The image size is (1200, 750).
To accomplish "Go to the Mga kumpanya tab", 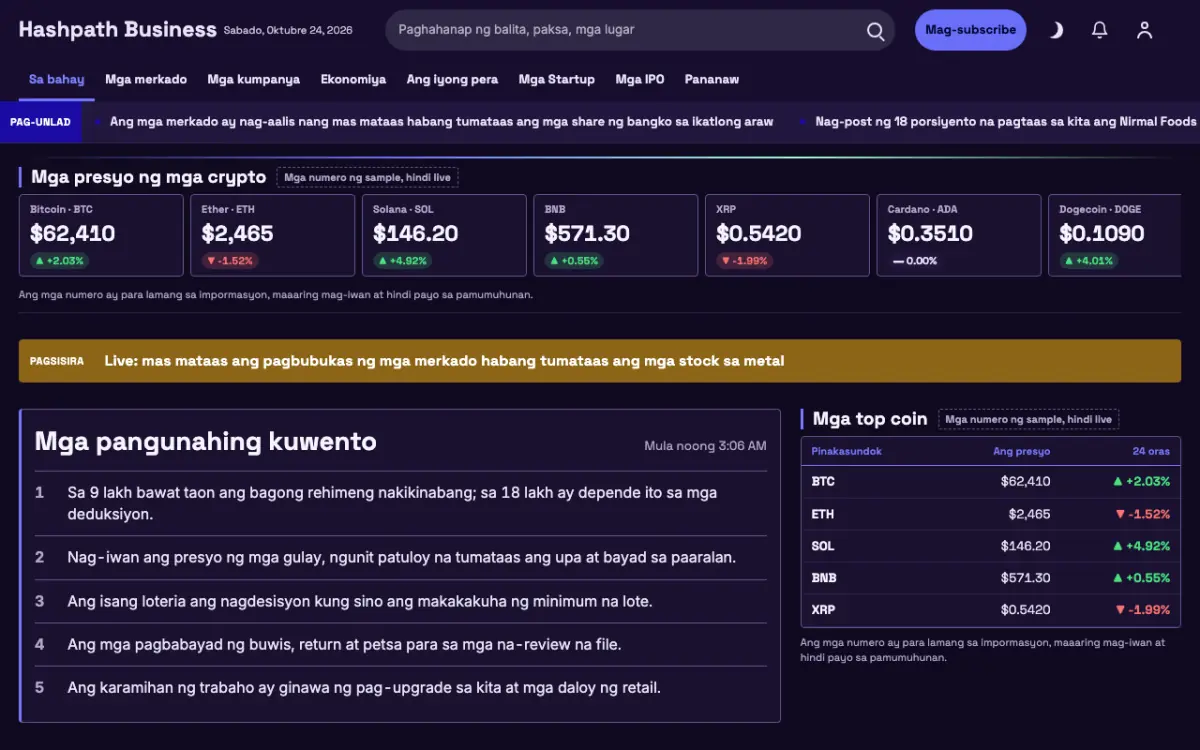I will click(x=254, y=79).
